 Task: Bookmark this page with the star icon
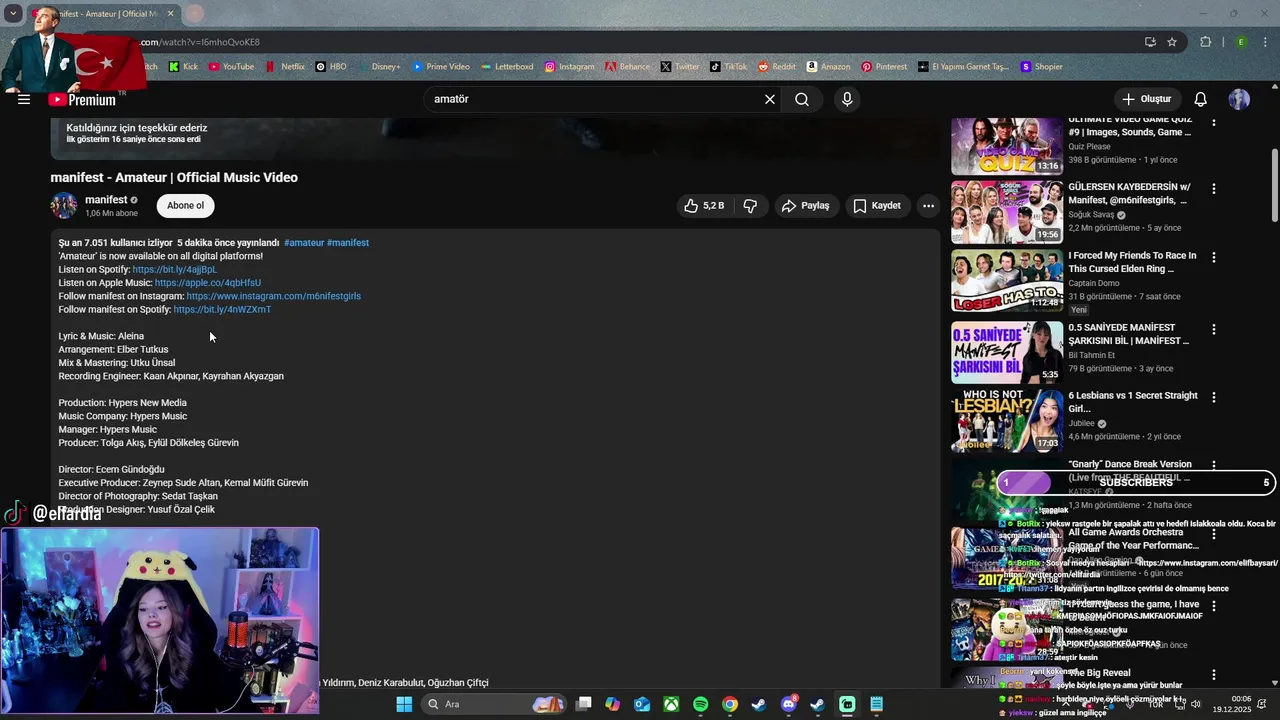1172,42
